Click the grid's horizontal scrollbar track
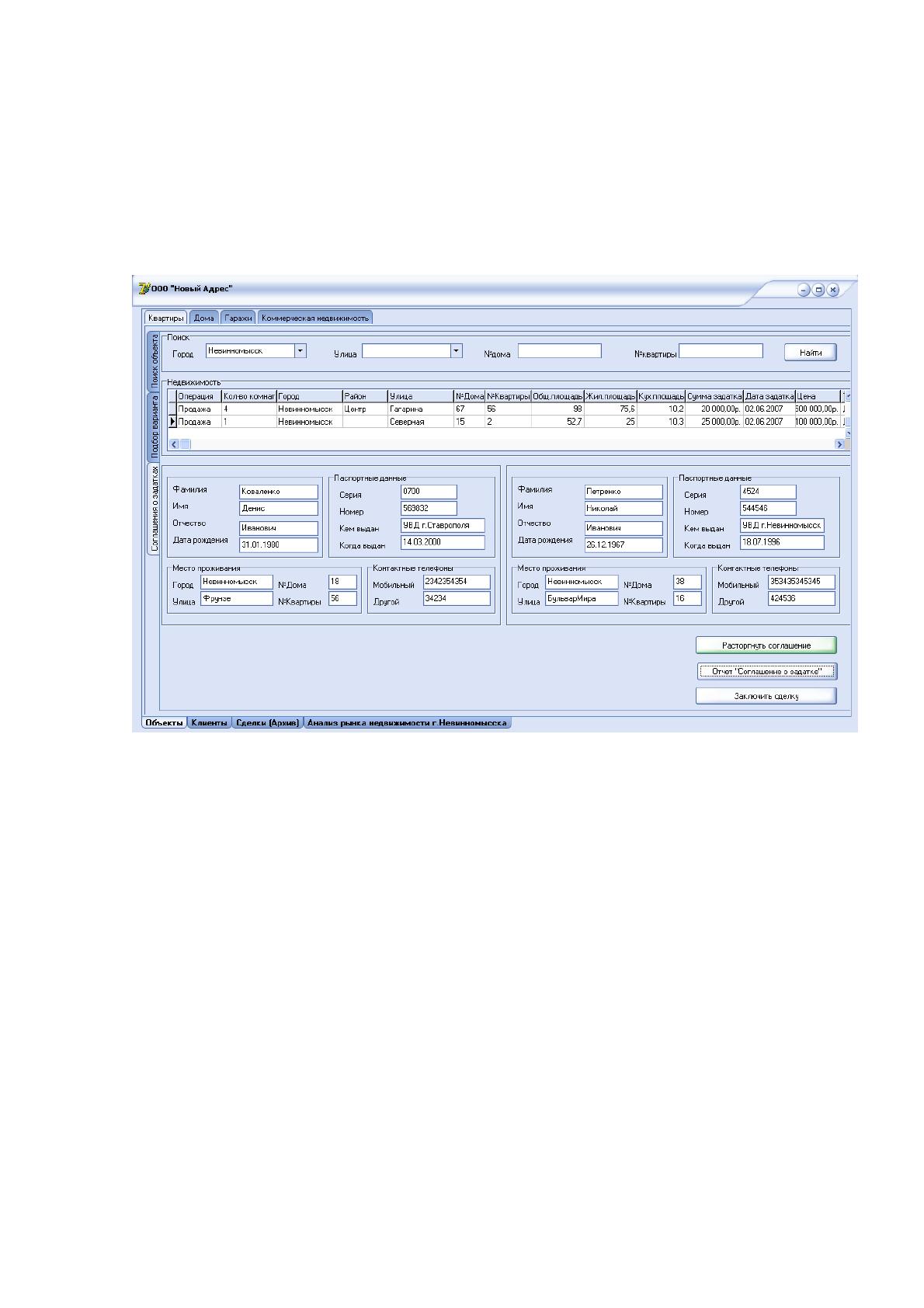Viewport: 924px width, 1308px height. 507,444
